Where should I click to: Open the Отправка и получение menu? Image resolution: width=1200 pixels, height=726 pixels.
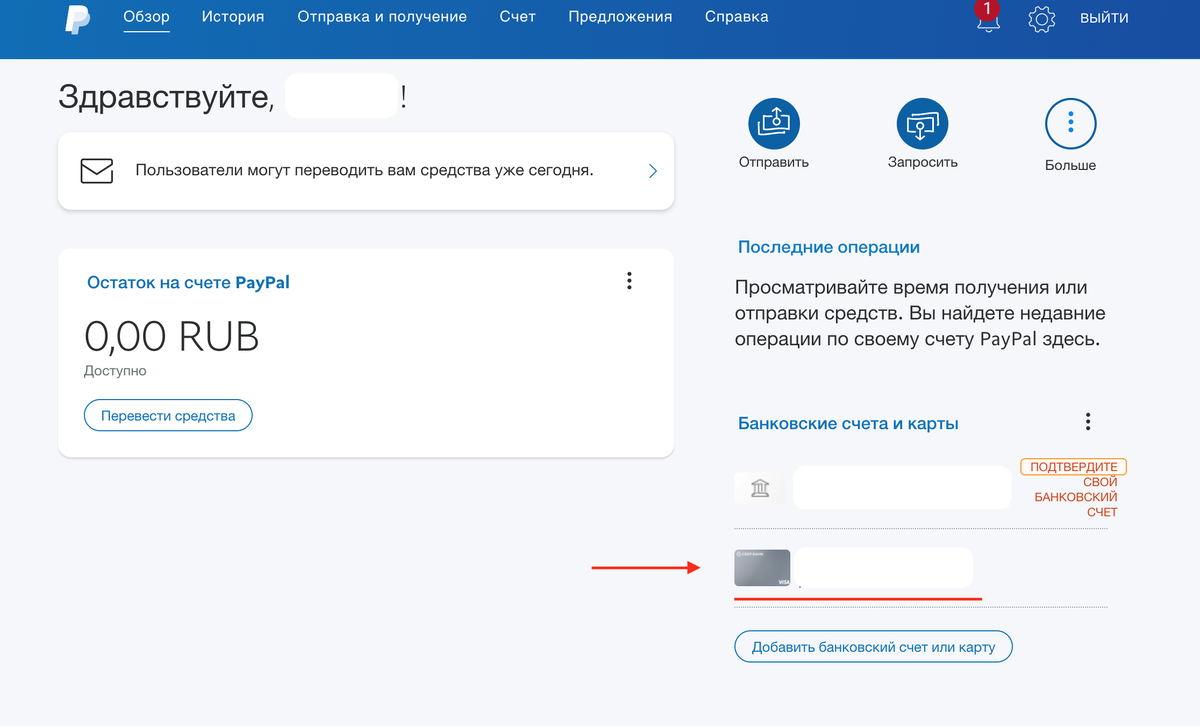click(x=381, y=16)
